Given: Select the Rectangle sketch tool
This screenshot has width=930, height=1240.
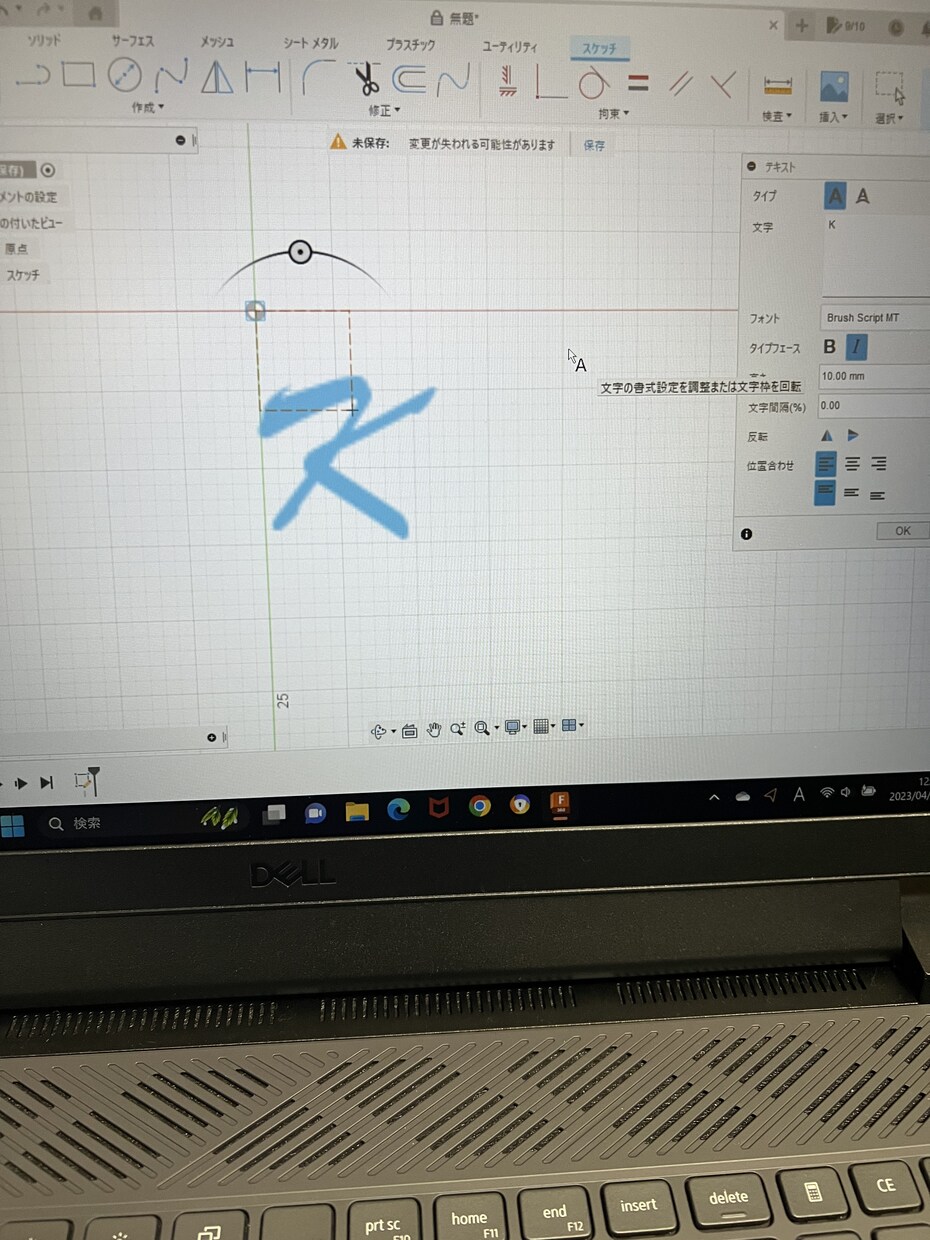Looking at the screenshot, I should pos(78,75).
